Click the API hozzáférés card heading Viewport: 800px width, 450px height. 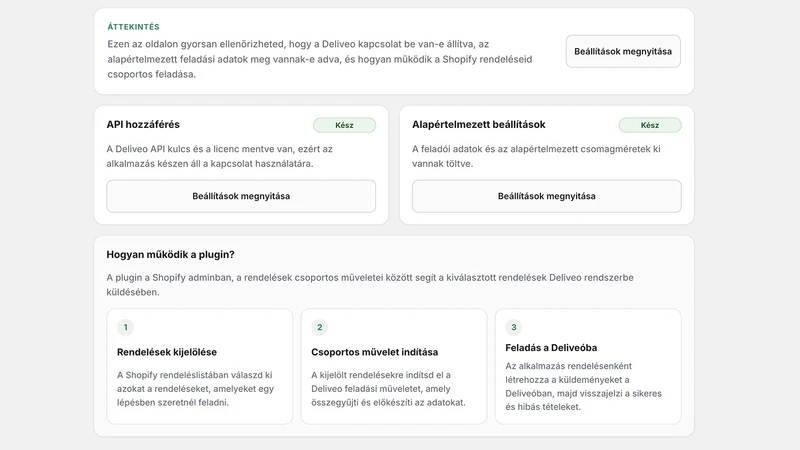[x=143, y=124]
